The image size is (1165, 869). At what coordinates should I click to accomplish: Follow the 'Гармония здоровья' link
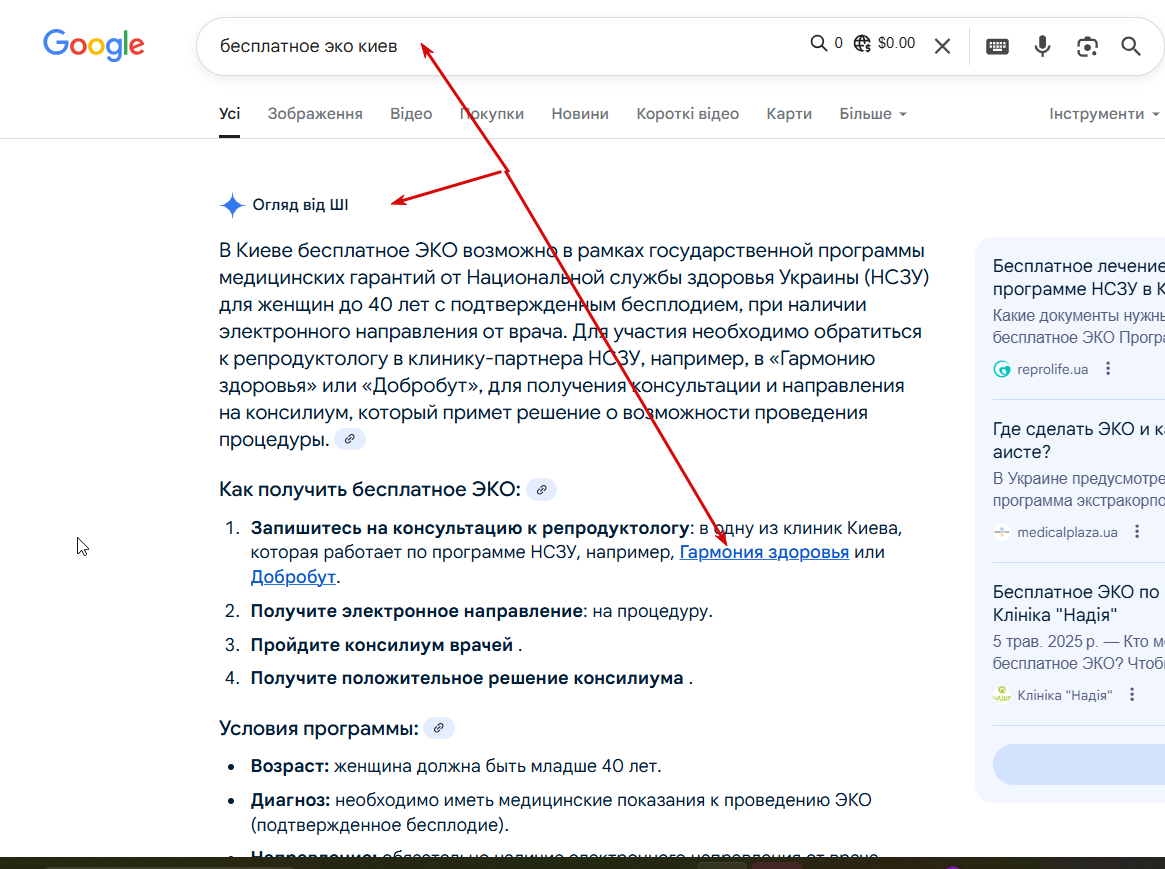(x=764, y=552)
